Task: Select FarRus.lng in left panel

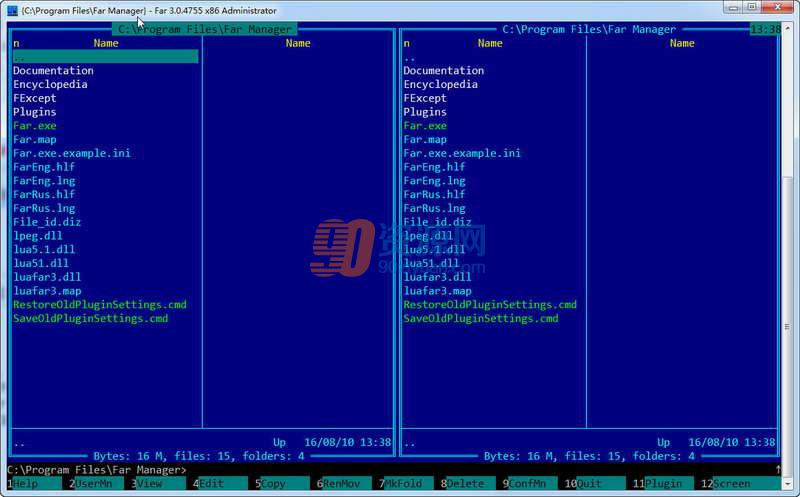Action: pyautogui.click(x=44, y=208)
